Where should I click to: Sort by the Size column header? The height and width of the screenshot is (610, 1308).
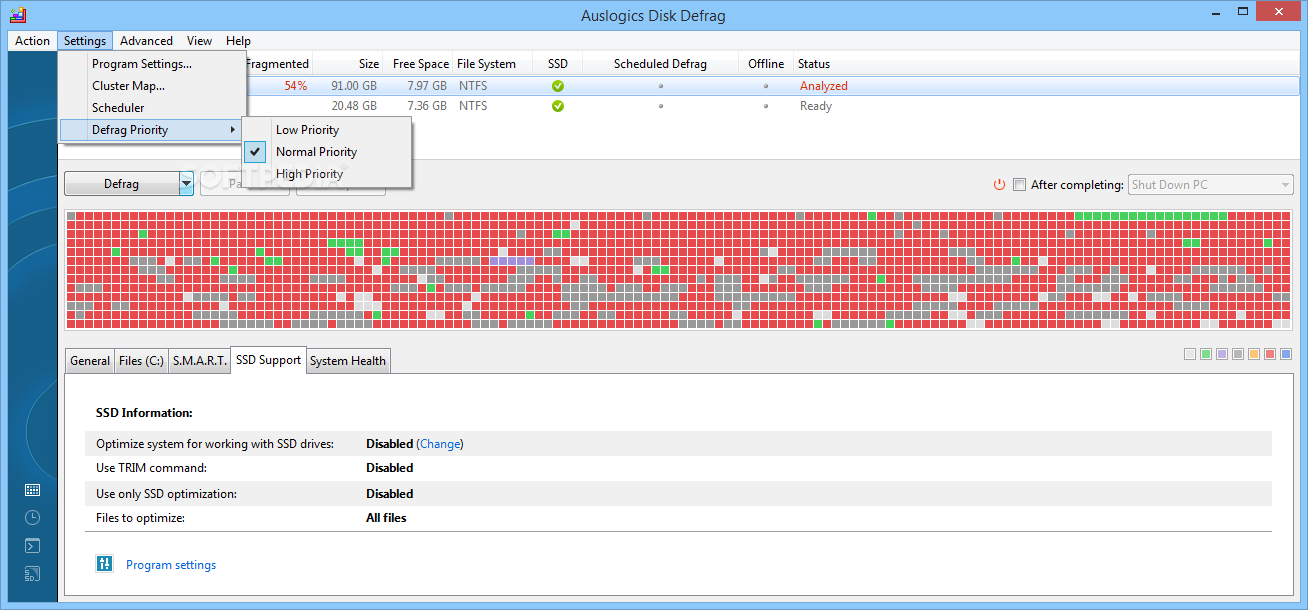tap(348, 64)
